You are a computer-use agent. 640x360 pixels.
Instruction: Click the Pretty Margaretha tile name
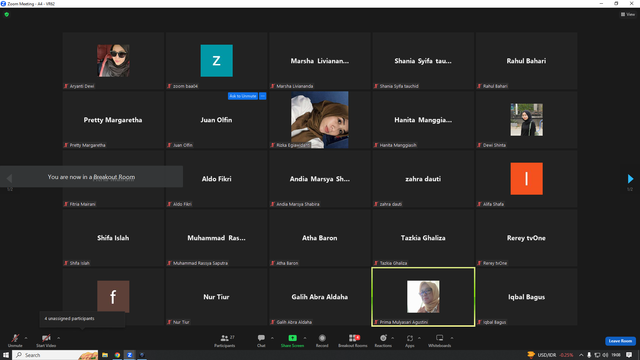click(x=113, y=120)
